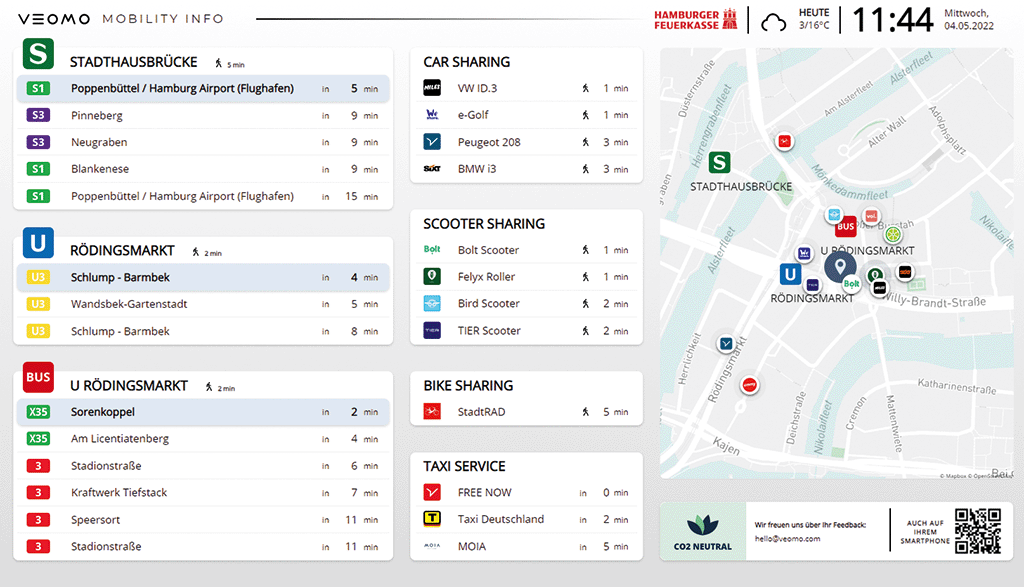Click the 11:44 clock display

(x=893, y=20)
